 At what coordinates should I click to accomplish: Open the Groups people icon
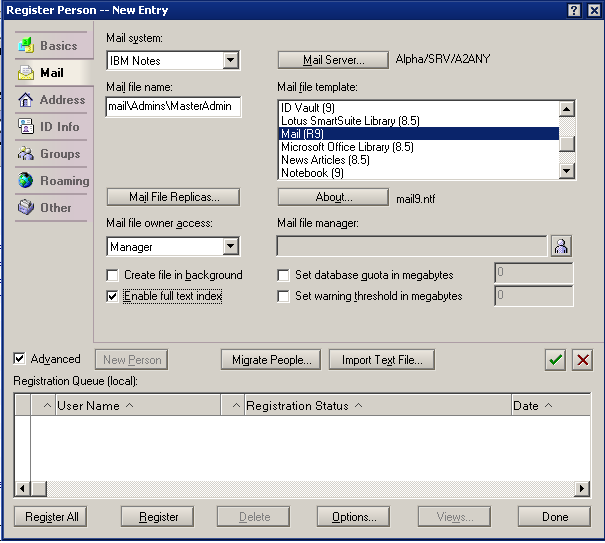click(25, 154)
